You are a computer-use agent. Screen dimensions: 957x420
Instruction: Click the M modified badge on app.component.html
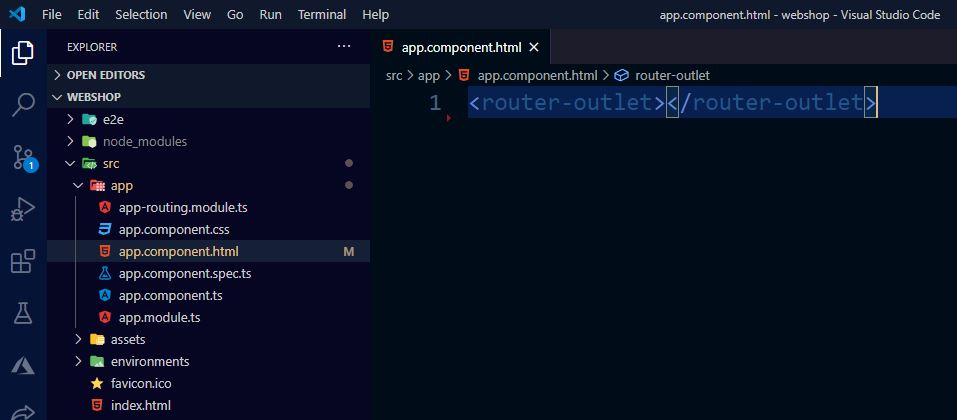pyautogui.click(x=348, y=252)
